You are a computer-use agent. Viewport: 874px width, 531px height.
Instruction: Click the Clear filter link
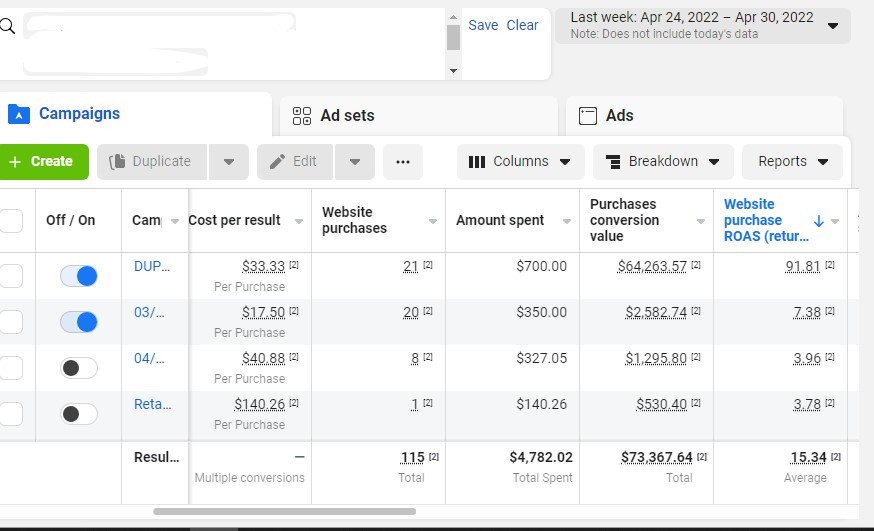coord(522,25)
